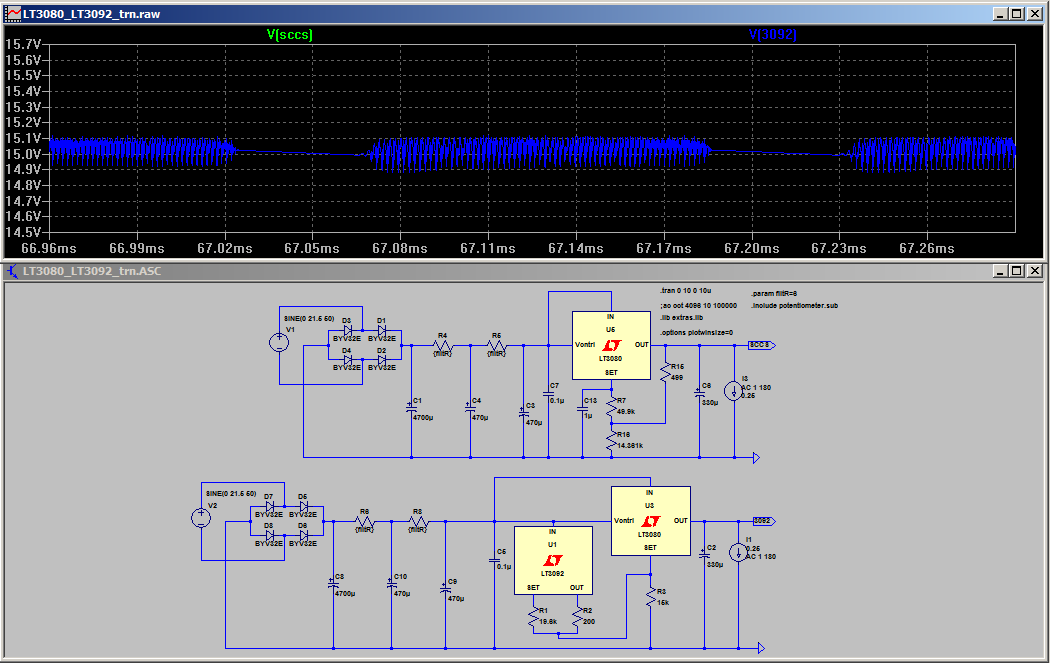Select diode D3 in the upper bridge
This screenshot has width=1051, height=663.
347,330
